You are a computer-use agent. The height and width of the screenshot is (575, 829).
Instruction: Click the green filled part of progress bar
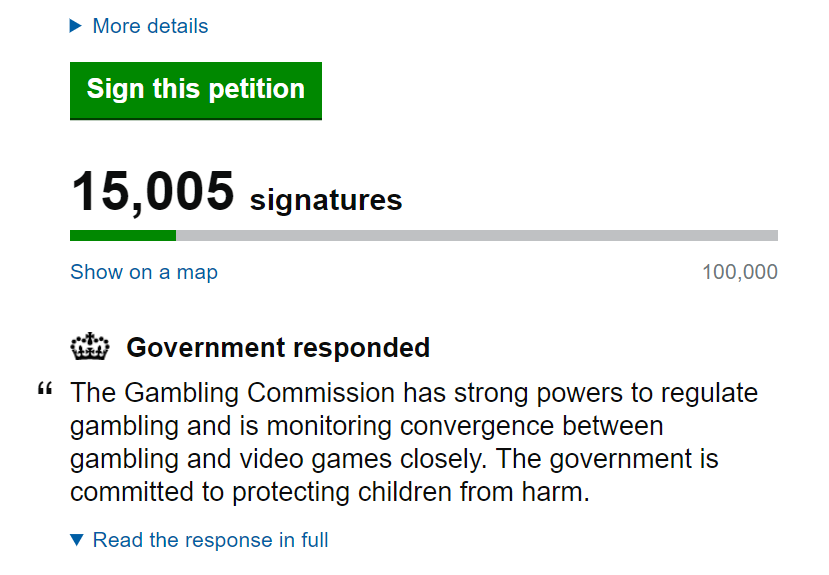(x=122, y=236)
